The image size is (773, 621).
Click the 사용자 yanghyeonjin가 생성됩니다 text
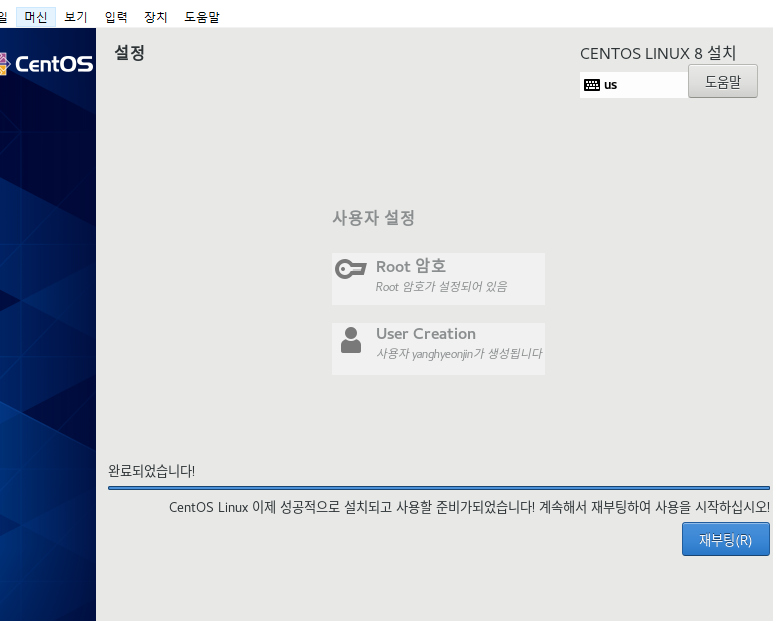(459, 354)
